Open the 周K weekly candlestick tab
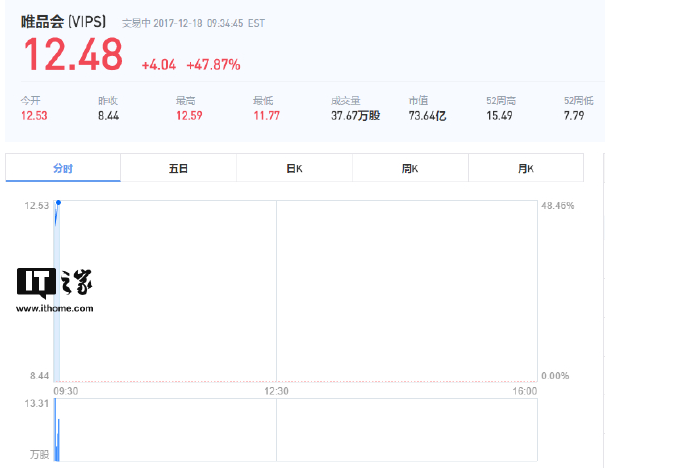Viewport: 681px width, 475px height. coord(410,168)
